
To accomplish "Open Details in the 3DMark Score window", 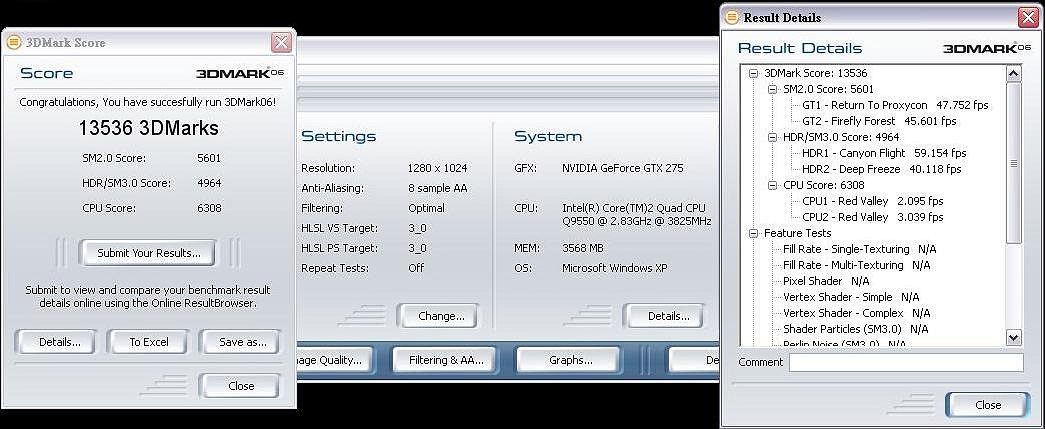I will point(55,342).
